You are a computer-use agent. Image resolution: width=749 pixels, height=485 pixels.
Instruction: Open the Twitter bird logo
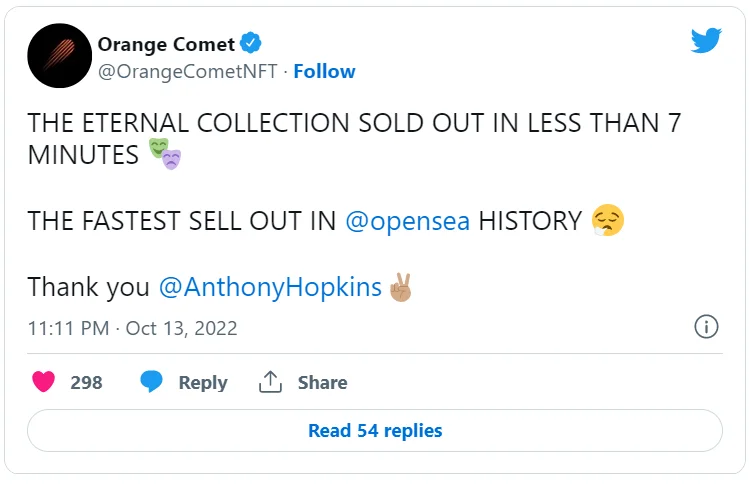click(706, 41)
